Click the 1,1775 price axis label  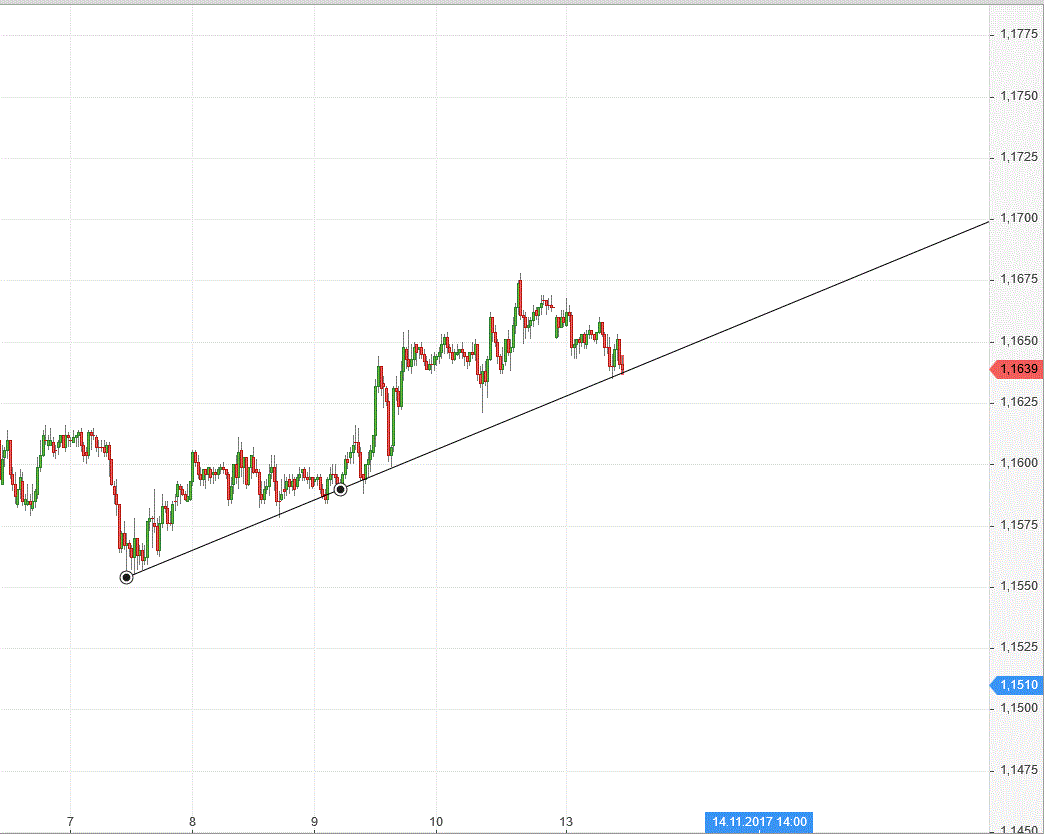pos(1018,34)
